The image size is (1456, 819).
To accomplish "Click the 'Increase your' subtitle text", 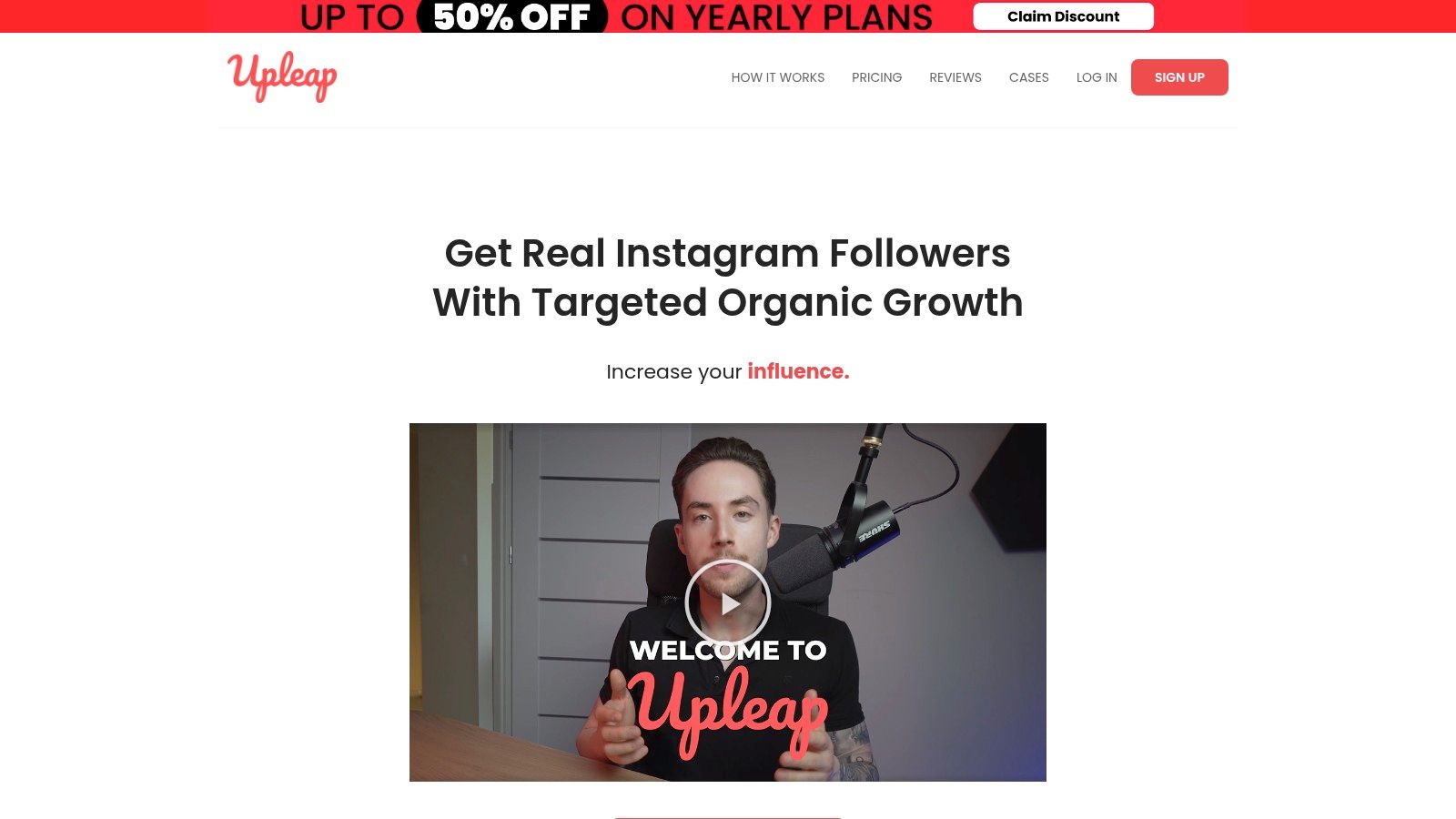I will pos(674,371).
